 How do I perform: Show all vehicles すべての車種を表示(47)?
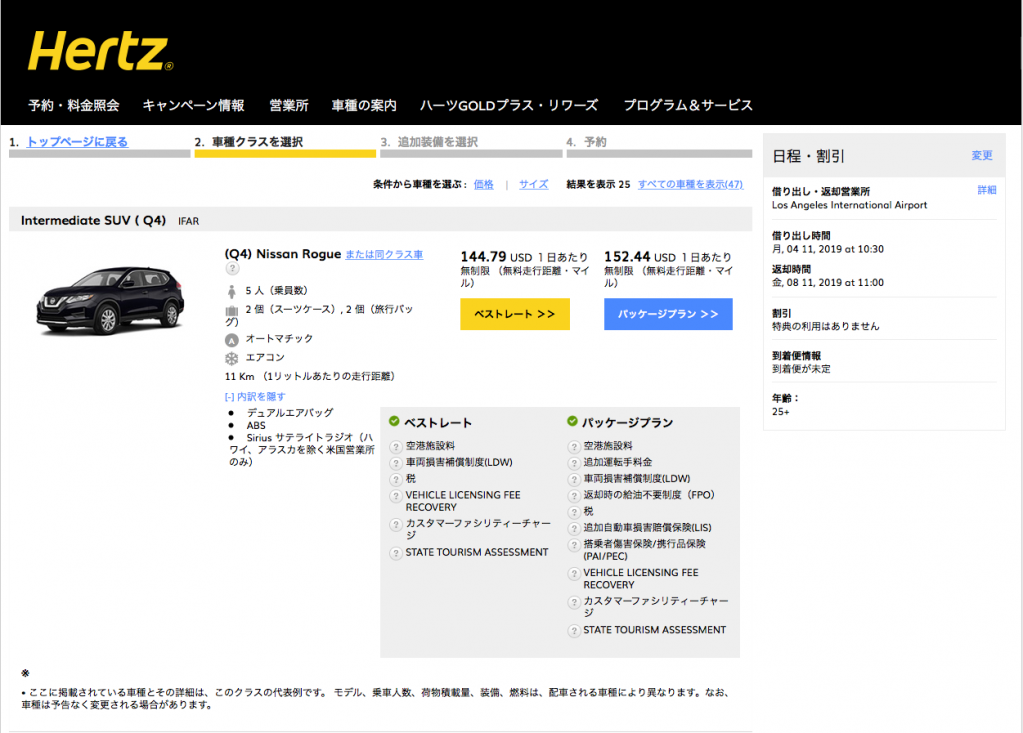[x=690, y=185]
